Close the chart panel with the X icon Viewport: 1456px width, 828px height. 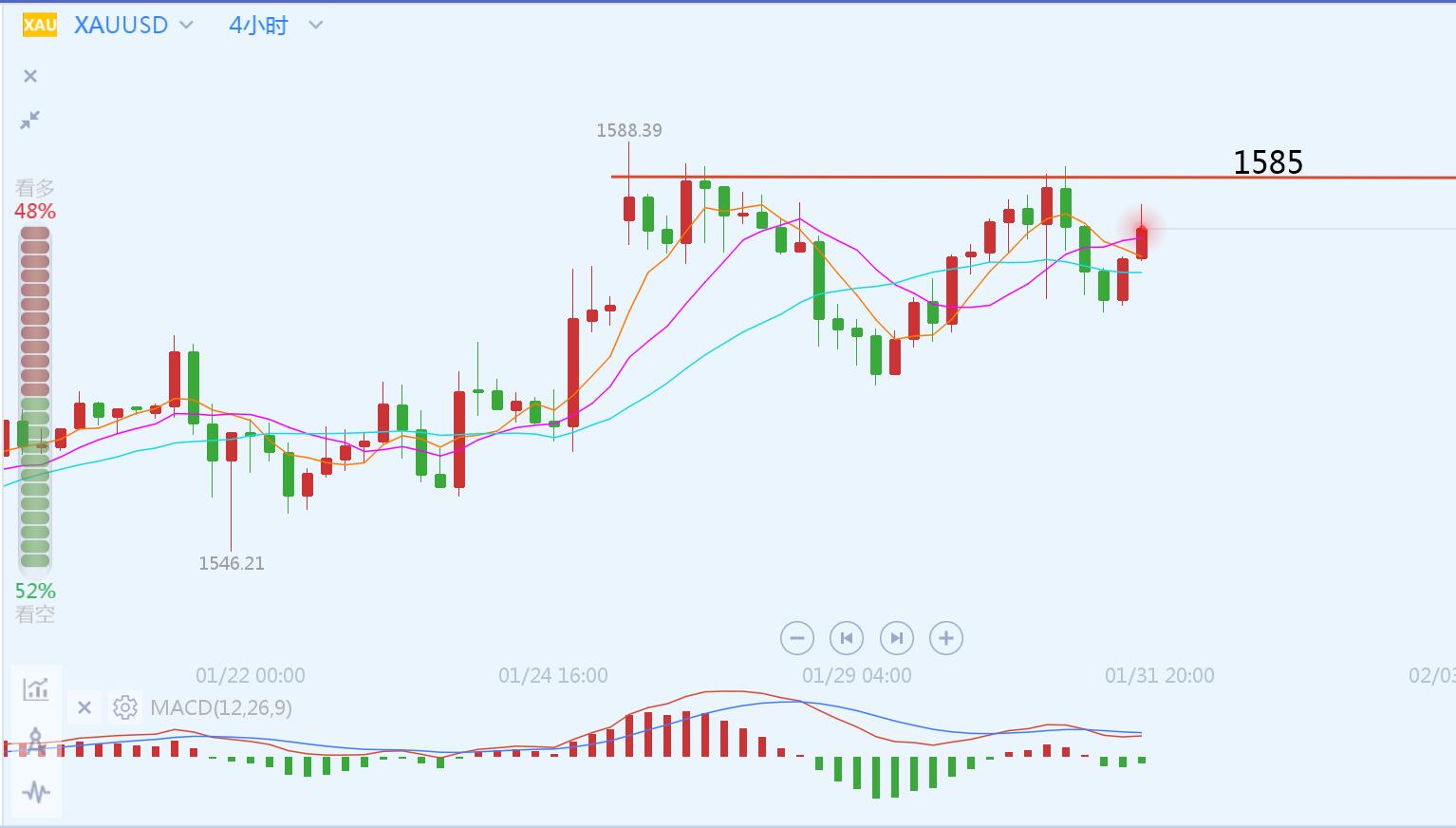pyautogui.click(x=30, y=76)
